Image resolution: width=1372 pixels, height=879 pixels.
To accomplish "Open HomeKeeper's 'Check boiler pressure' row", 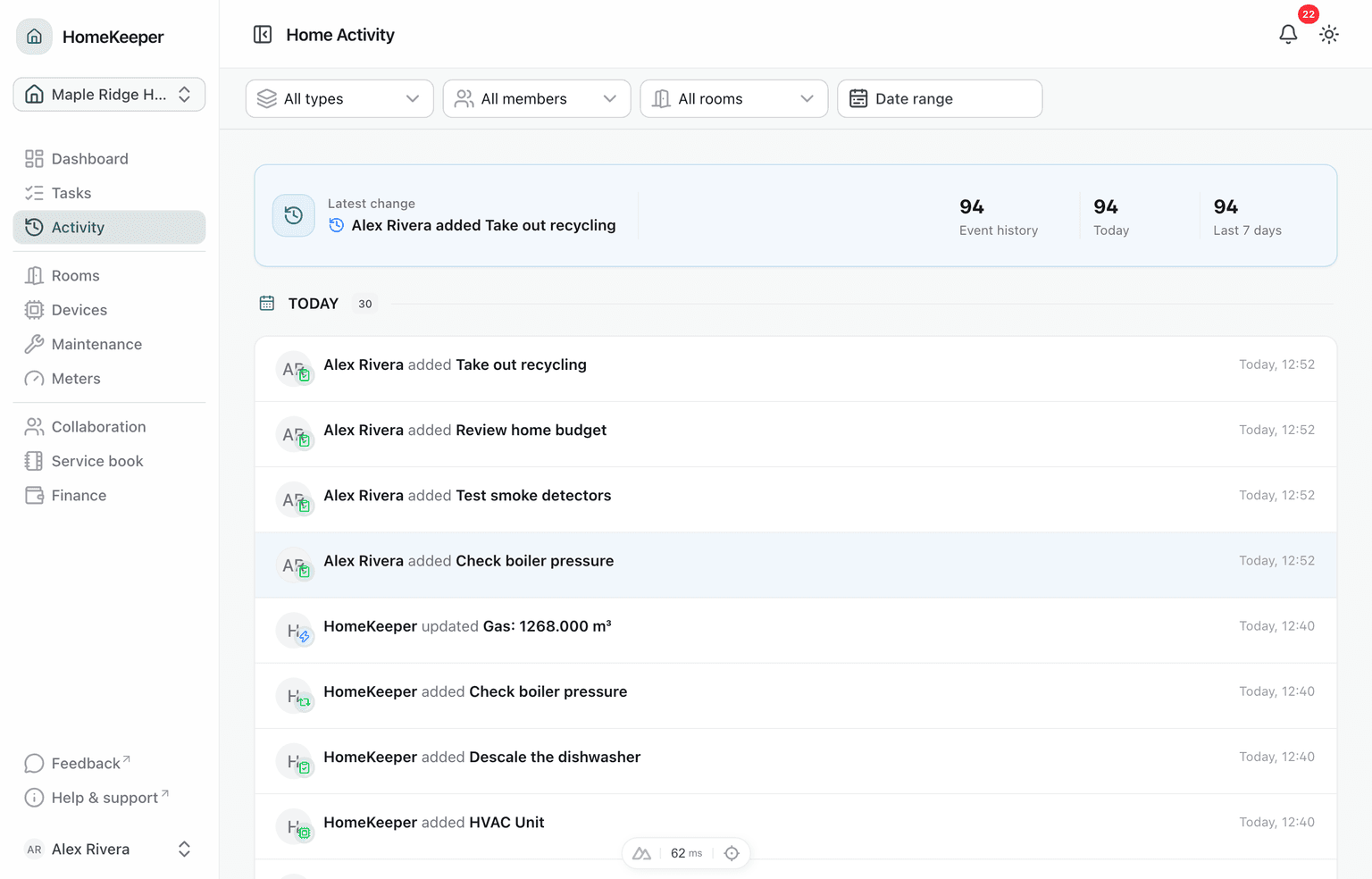I will coord(796,696).
